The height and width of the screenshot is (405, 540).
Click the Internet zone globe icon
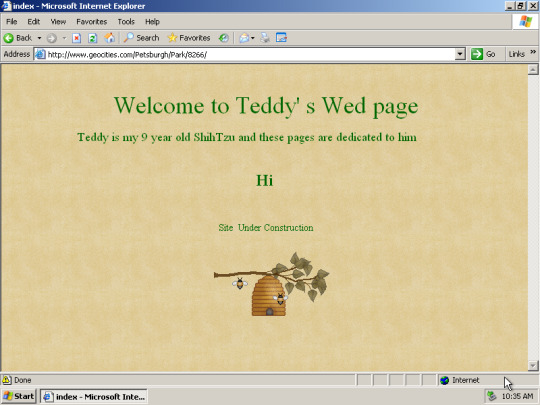click(x=445, y=380)
